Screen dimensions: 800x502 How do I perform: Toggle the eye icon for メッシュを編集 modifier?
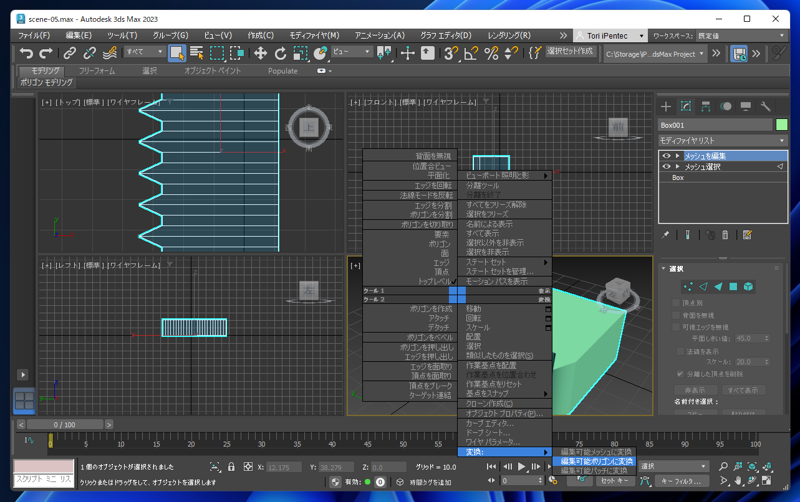[x=666, y=156]
